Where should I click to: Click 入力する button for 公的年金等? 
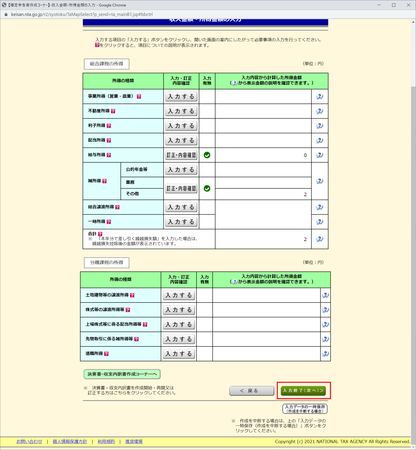click(x=181, y=170)
